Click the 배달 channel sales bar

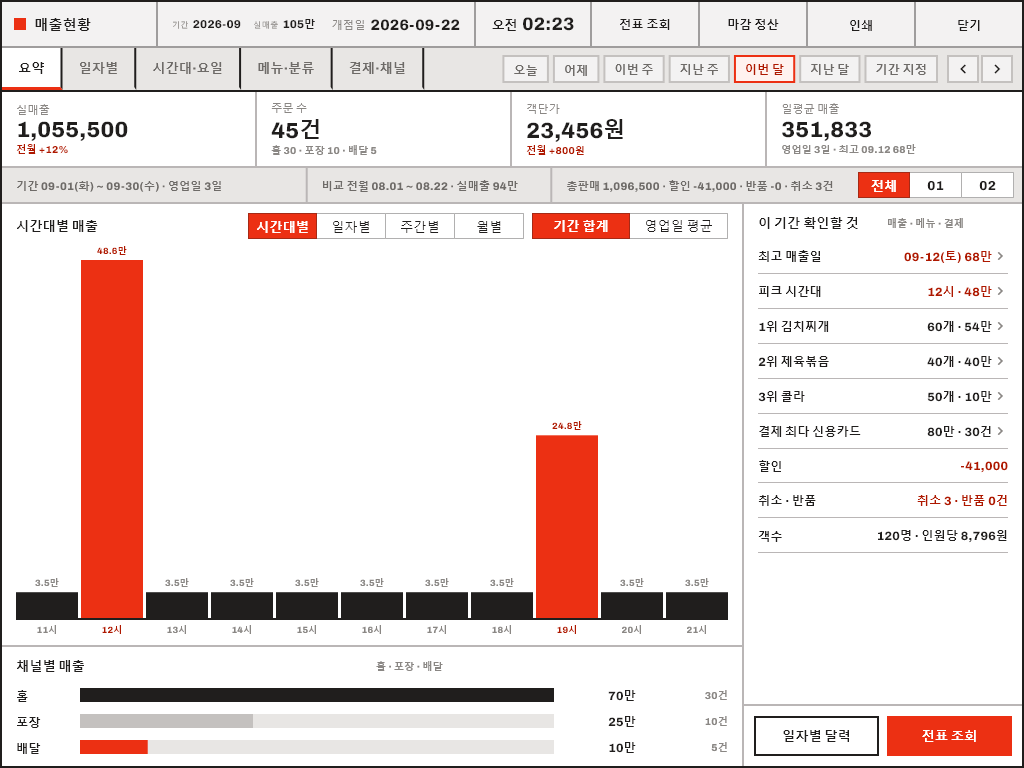pos(317,747)
